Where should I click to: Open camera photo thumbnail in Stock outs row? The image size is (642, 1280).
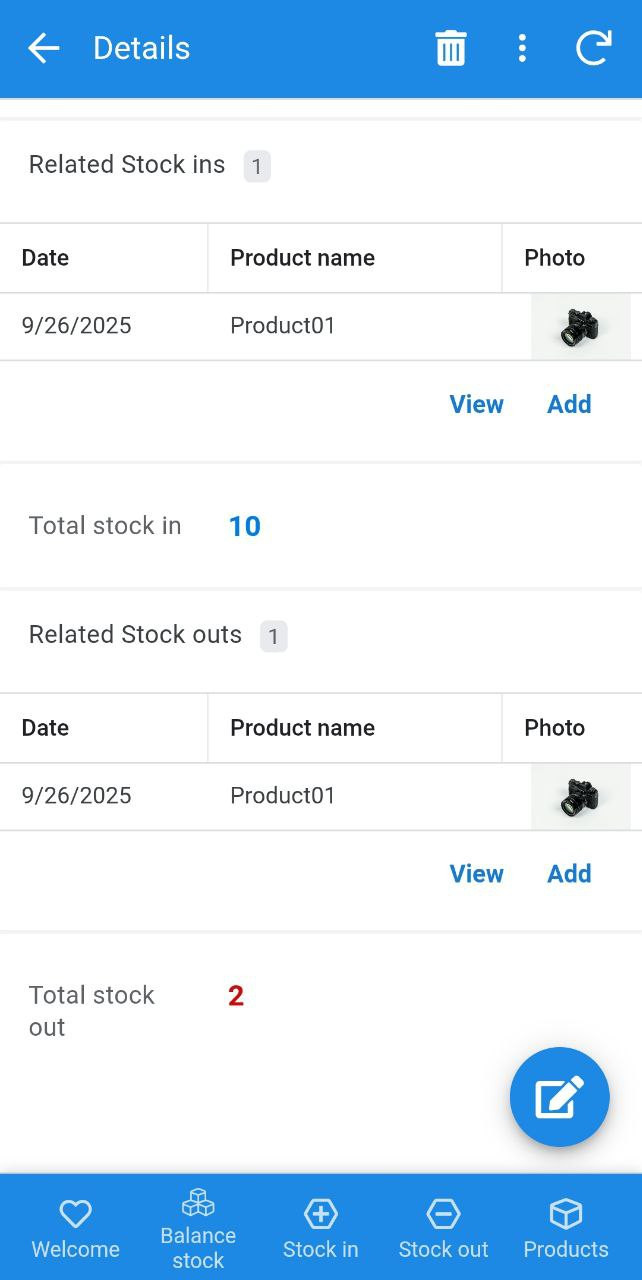(580, 797)
